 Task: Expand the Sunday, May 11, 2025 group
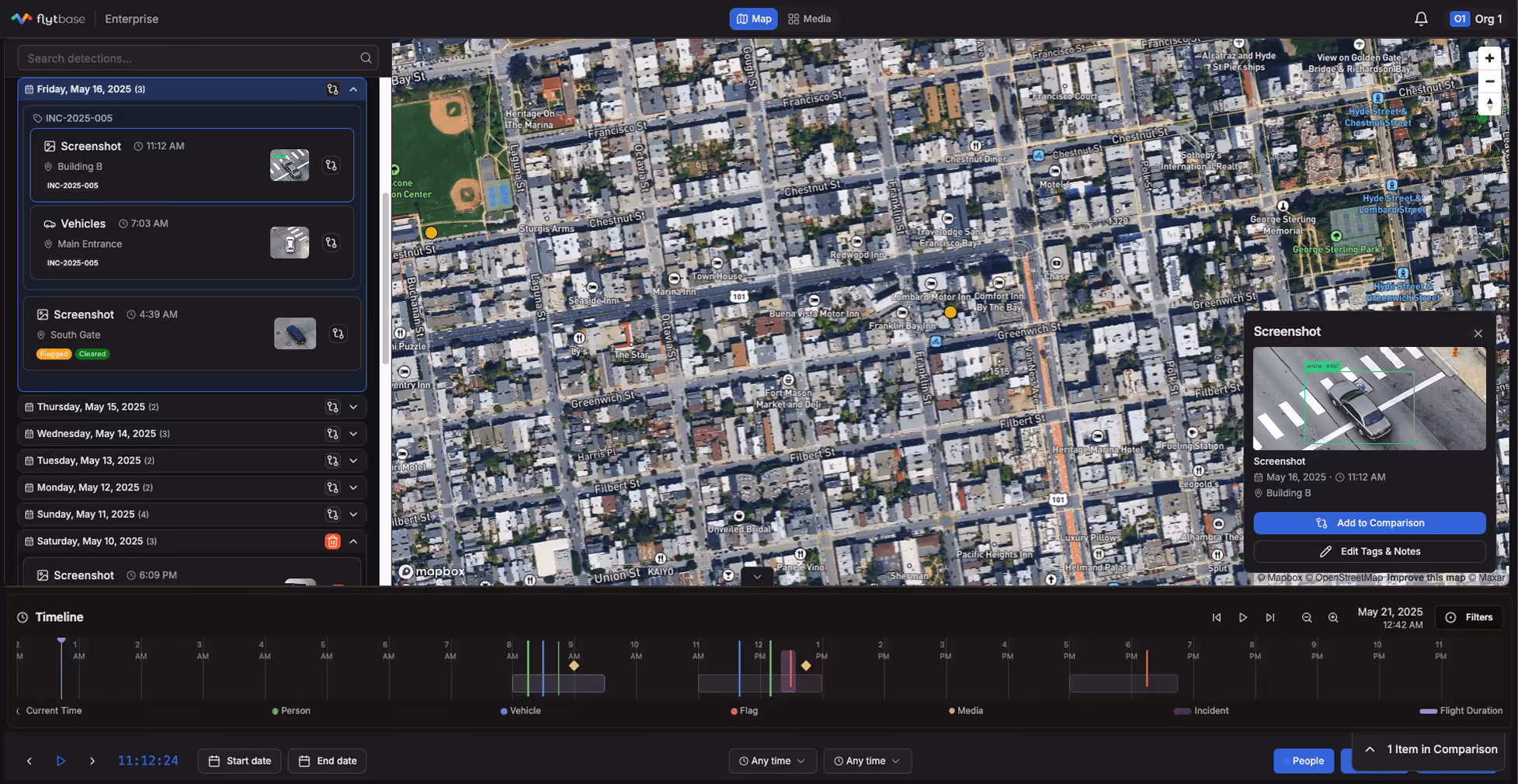tap(353, 515)
